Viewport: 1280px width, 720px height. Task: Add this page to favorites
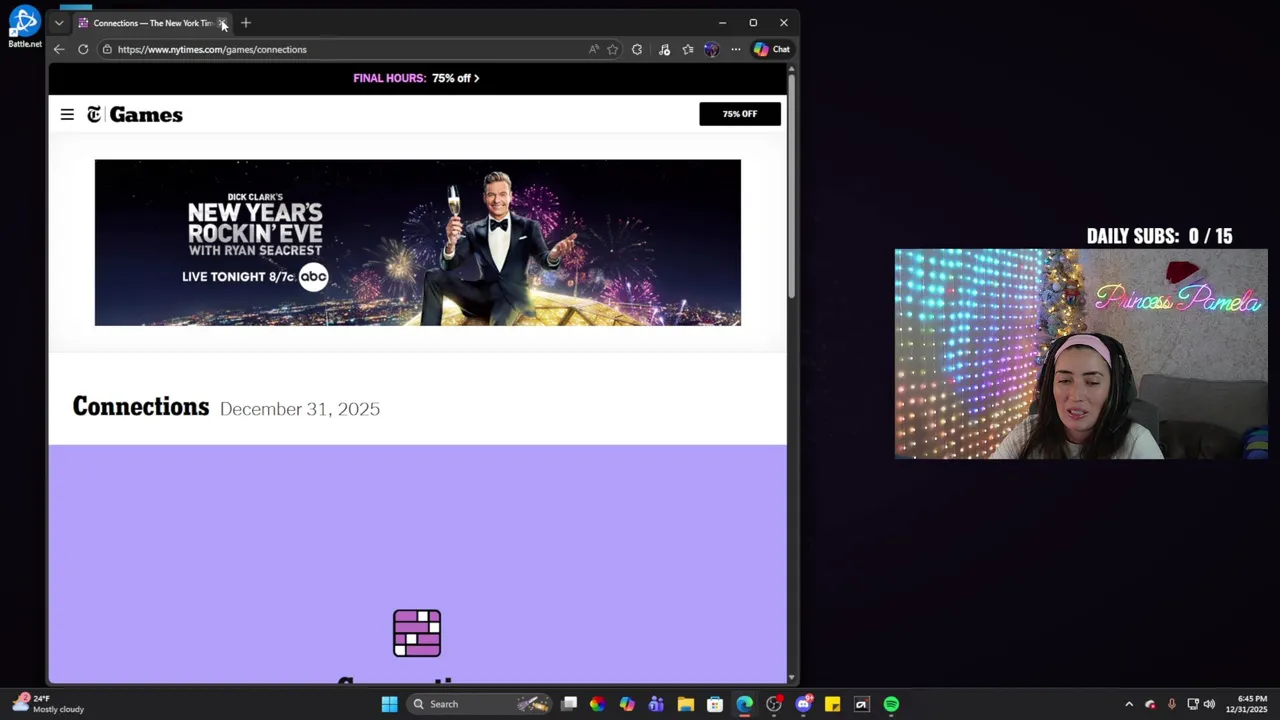click(613, 49)
